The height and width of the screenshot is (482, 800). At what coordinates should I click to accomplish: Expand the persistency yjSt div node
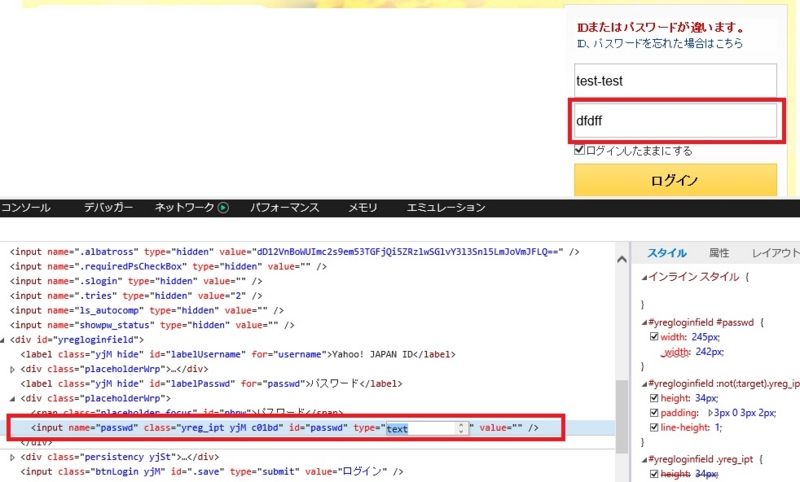(x=12, y=457)
